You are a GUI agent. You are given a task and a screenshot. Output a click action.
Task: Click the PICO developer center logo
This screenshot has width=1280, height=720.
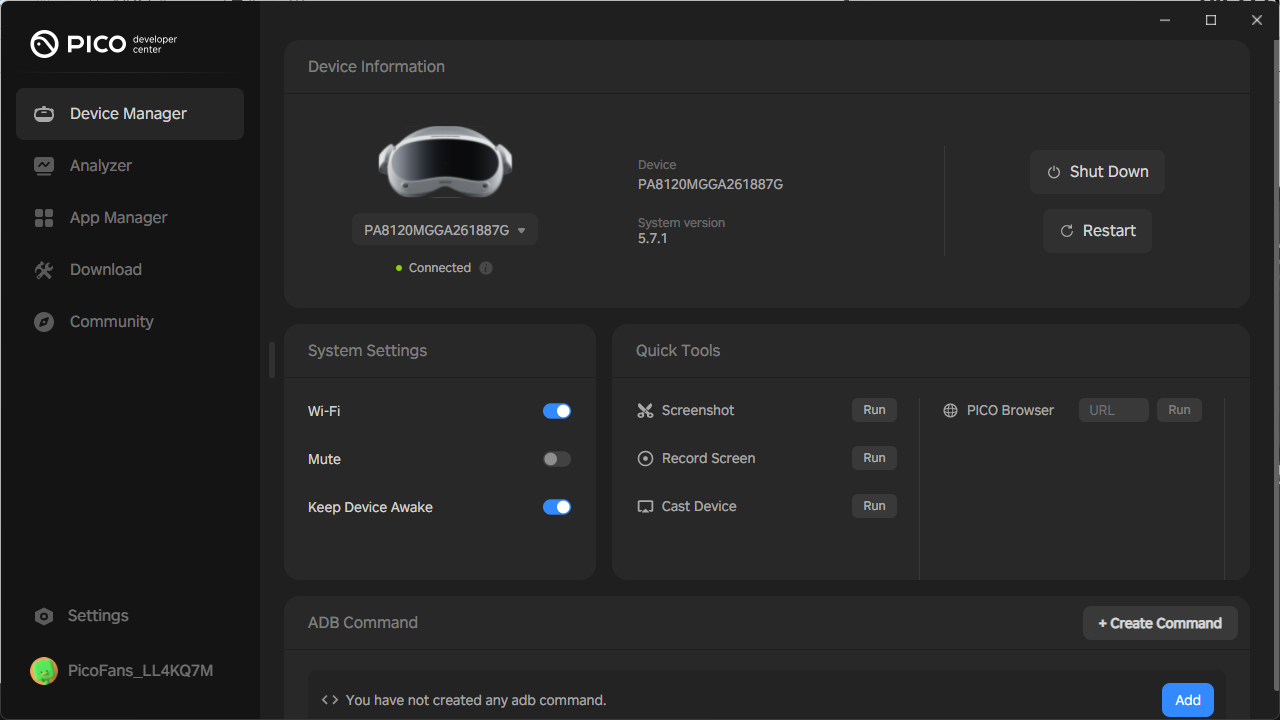pyautogui.click(x=104, y=44)
